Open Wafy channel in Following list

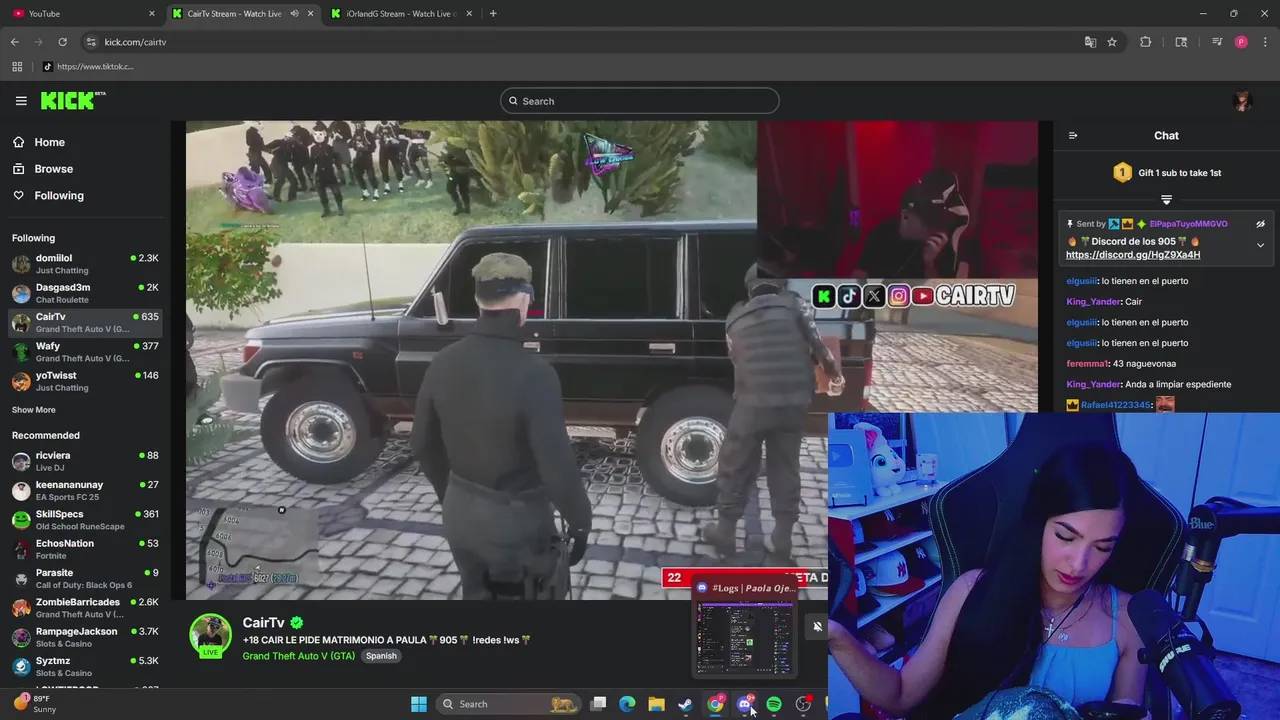85,352
